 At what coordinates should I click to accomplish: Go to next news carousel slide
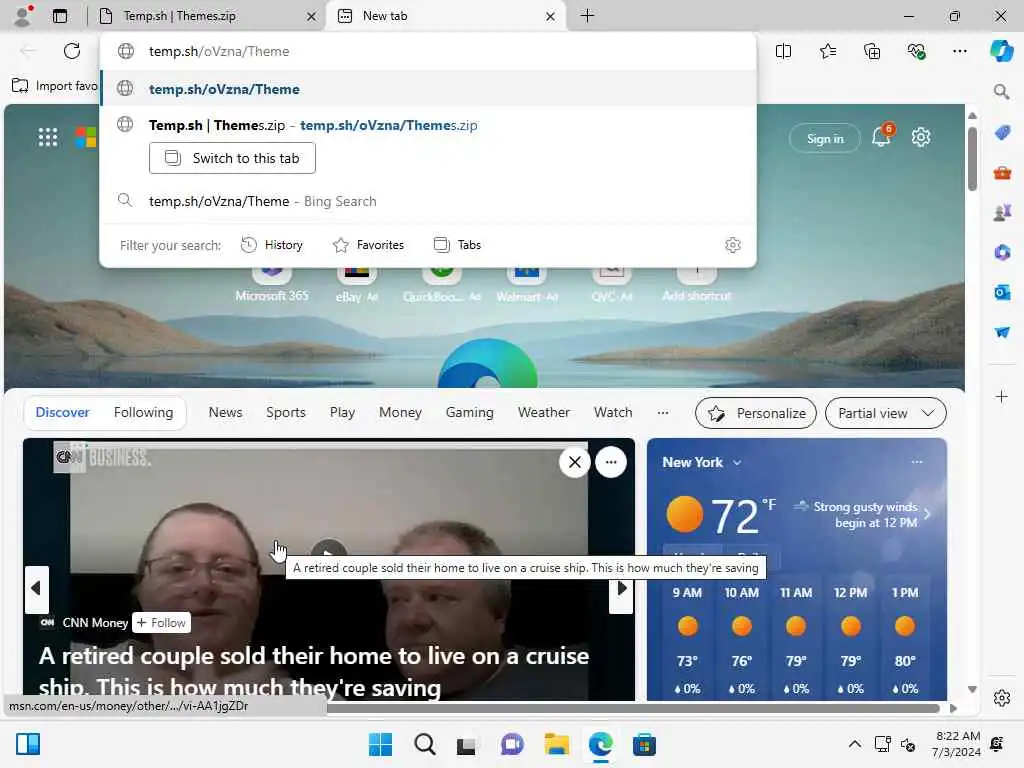pyautogui.click(x=622, y=589)
